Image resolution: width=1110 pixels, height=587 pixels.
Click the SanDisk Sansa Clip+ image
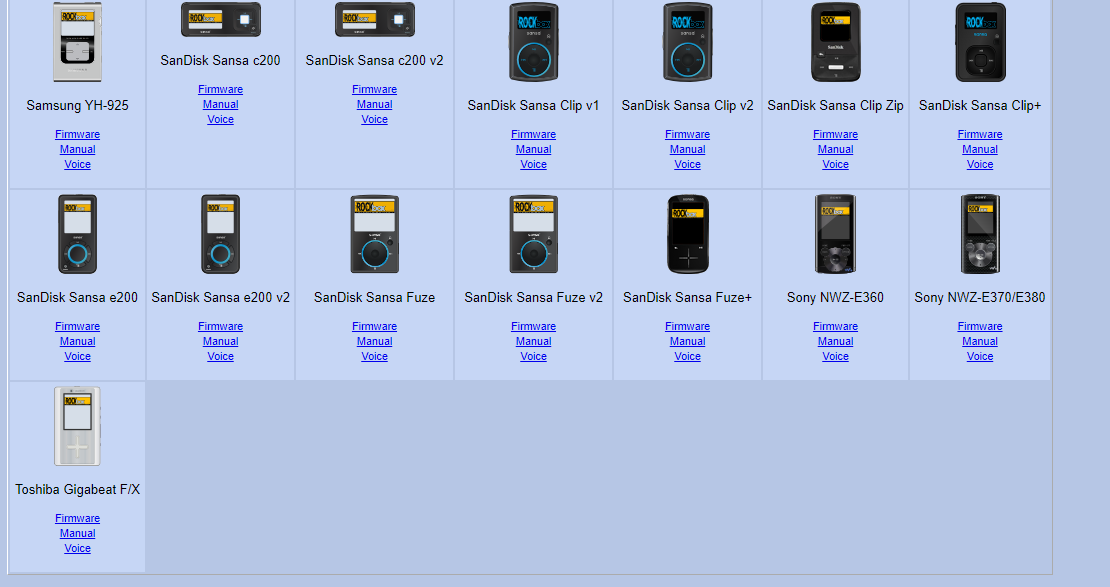point(980,42)
